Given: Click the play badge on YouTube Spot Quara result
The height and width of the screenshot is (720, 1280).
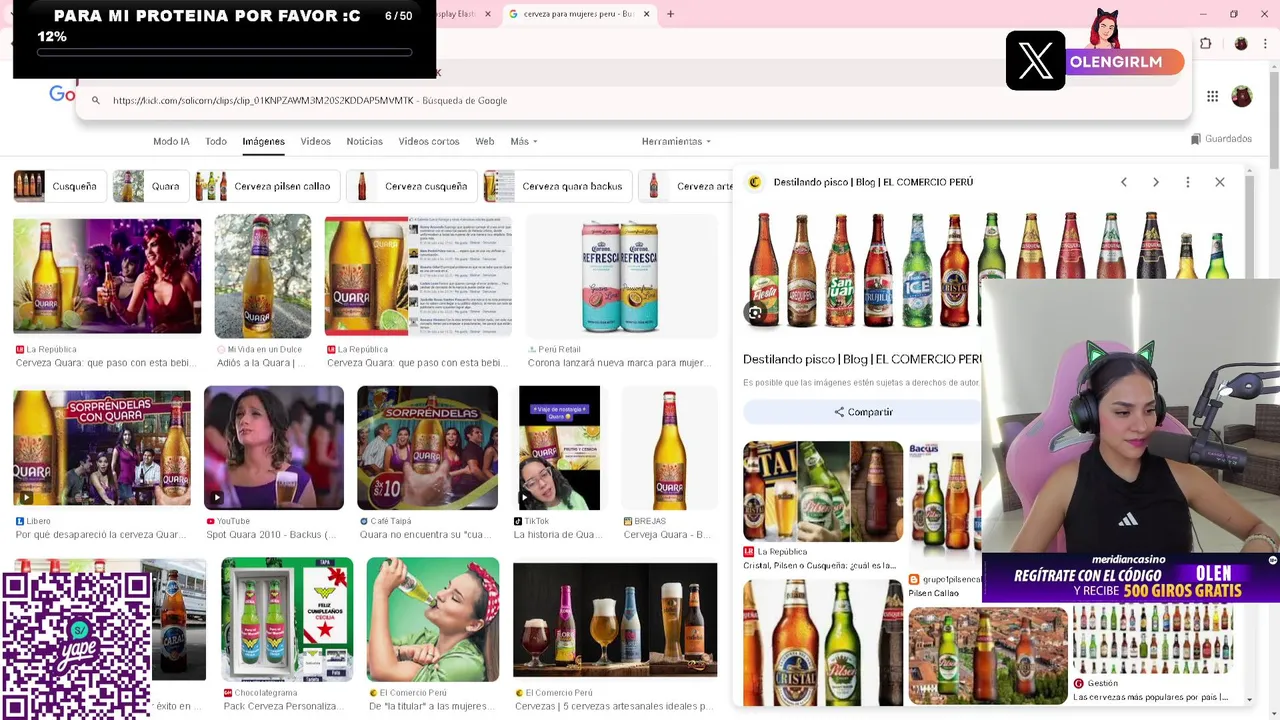Looking at the screenshot, I should tap(216, 497).
